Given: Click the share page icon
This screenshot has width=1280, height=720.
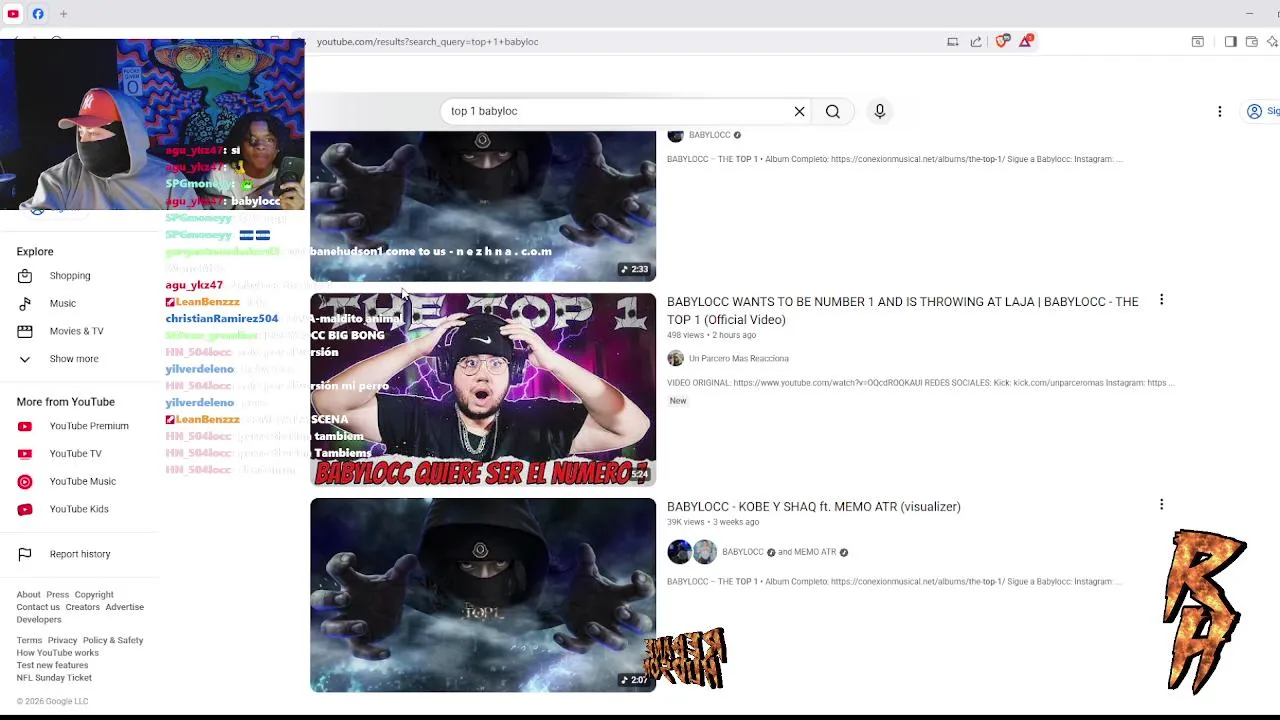Looking at the screenshot, I should click(976, 42).
